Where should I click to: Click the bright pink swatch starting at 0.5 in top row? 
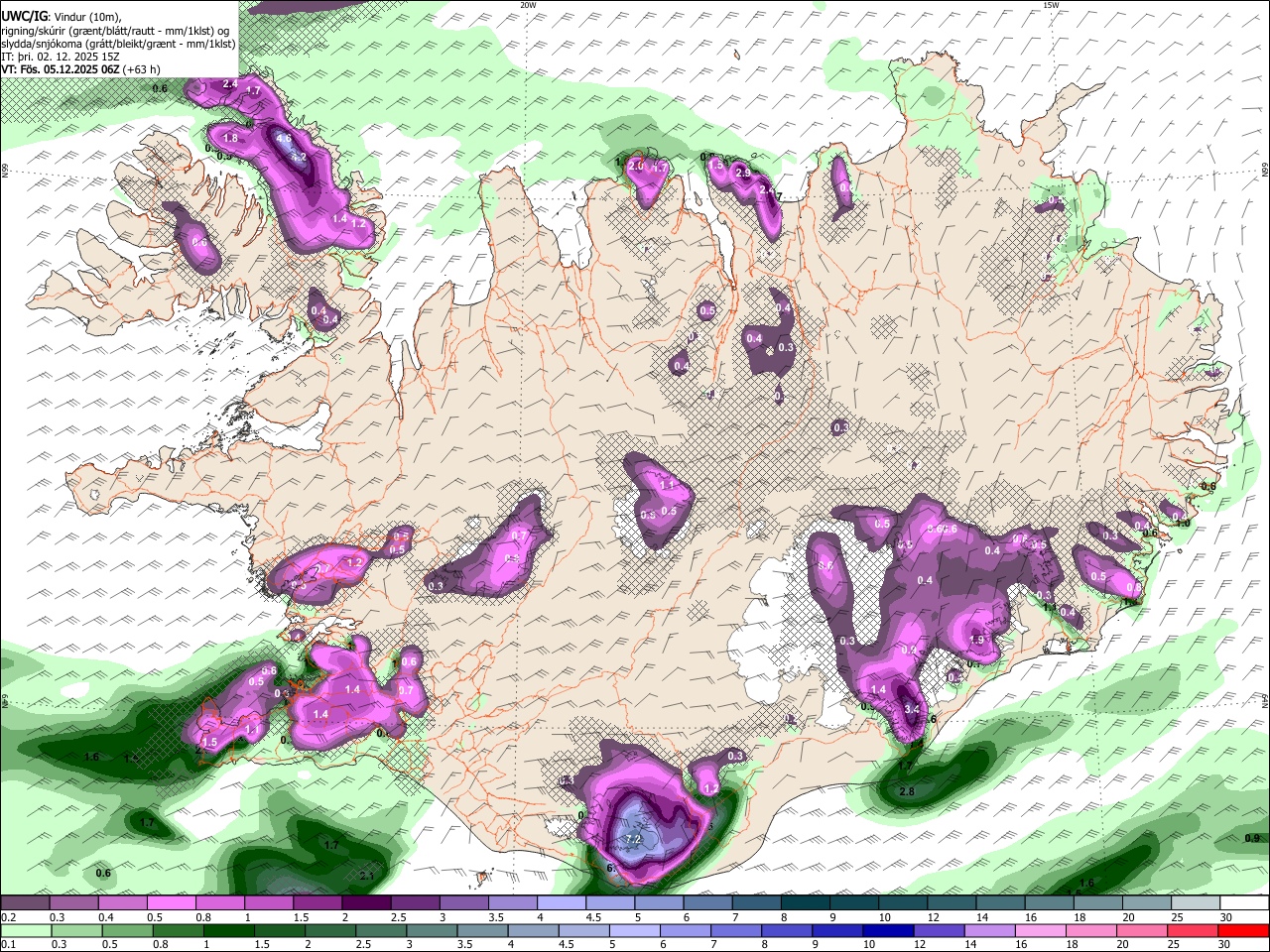170,903
